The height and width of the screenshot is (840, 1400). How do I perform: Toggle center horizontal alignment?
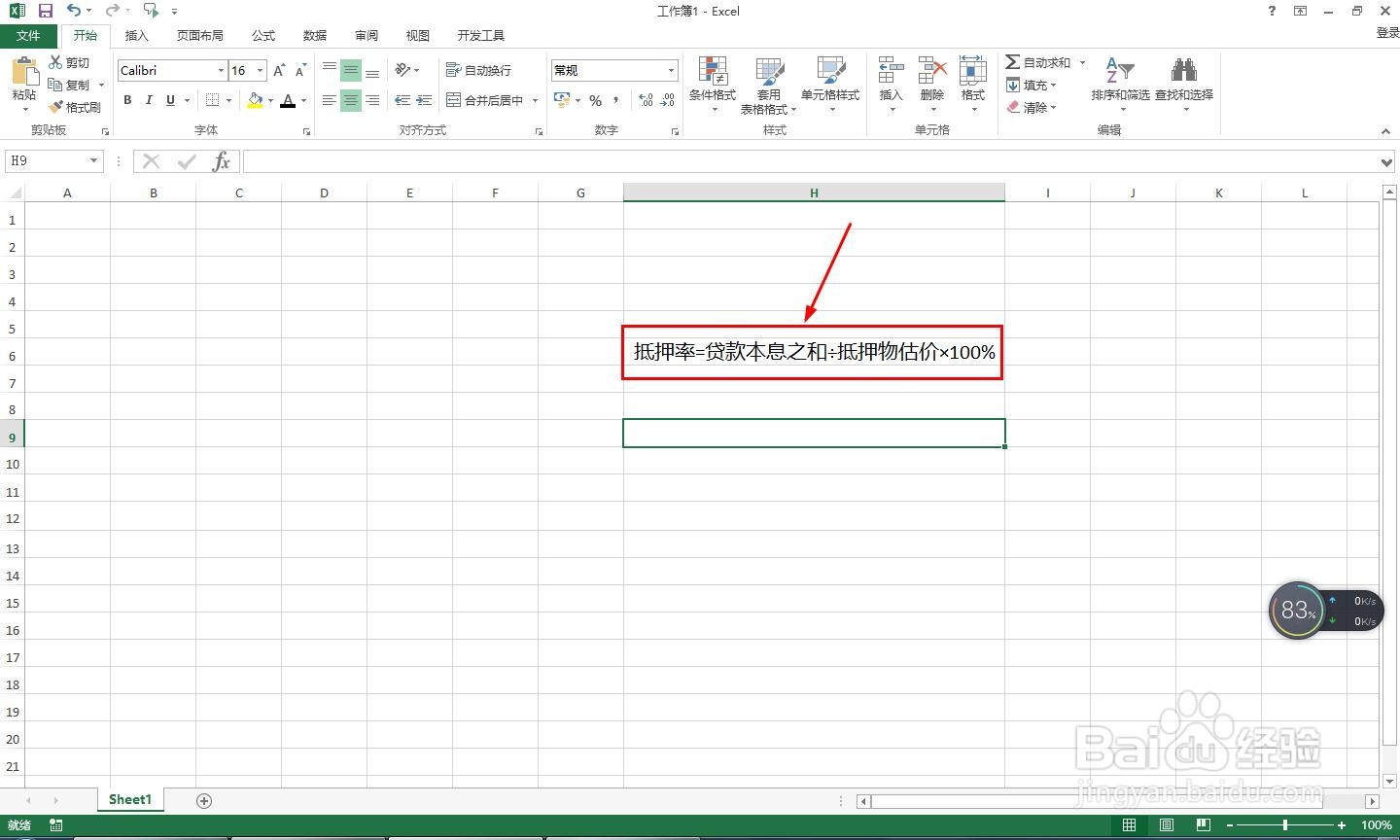click(351, 100)
